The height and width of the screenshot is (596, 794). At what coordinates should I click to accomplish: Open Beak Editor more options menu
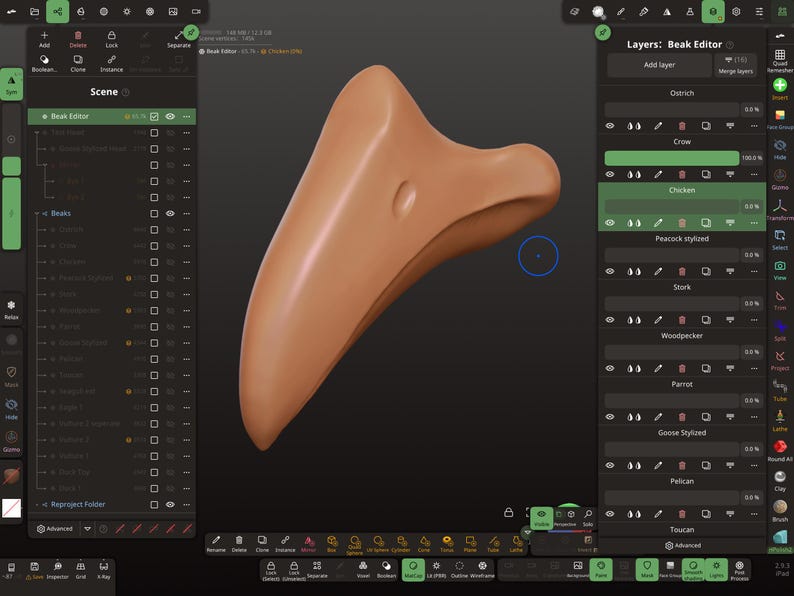point(187,116)
